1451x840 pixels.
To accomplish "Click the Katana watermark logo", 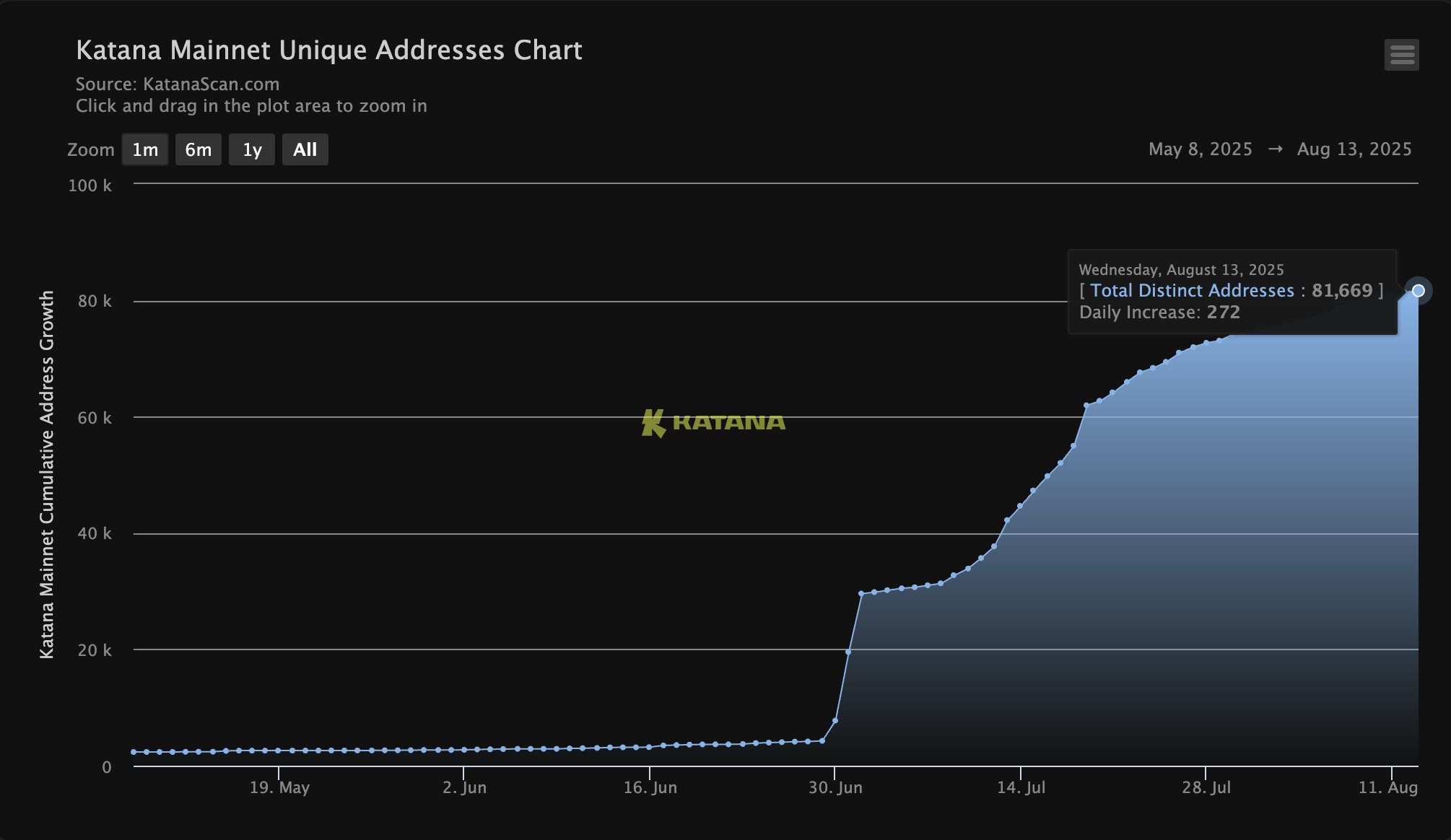I will pyautogui.click(x=713, y=422).
